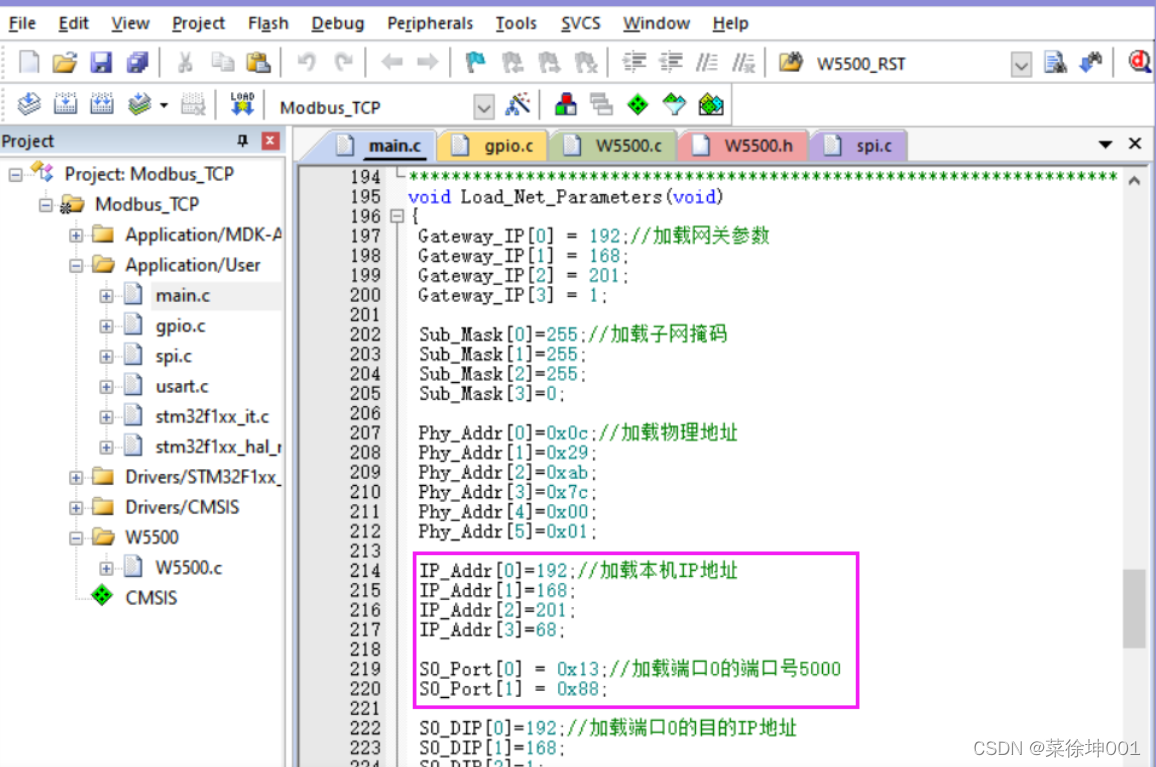
Task: Cut the selected text with the scissors icon
Action: pyautogui.click(x=185, y=63)
